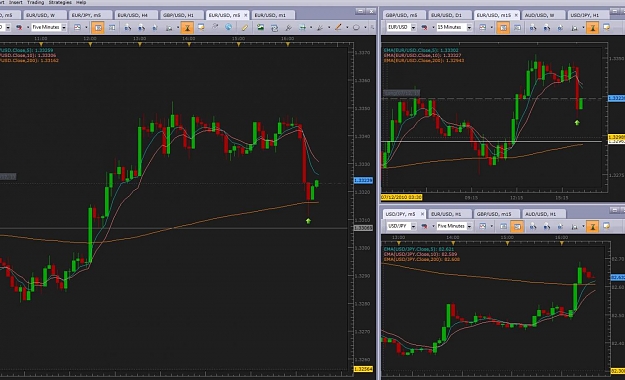
Task: Open the Trading menu
Action: click(35, 2)
